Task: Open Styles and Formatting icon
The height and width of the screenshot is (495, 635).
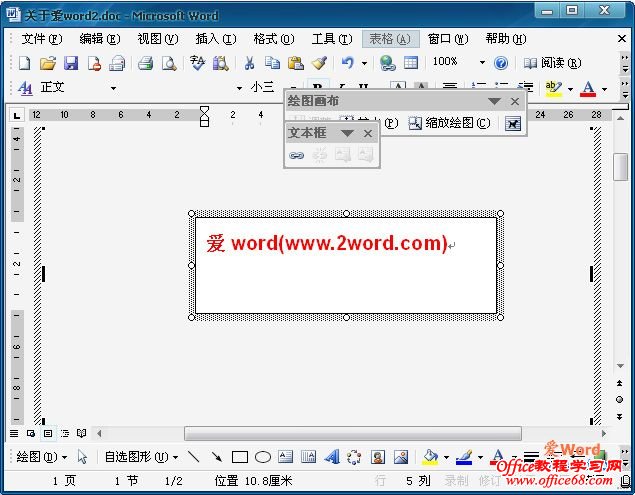Action: 25,87
